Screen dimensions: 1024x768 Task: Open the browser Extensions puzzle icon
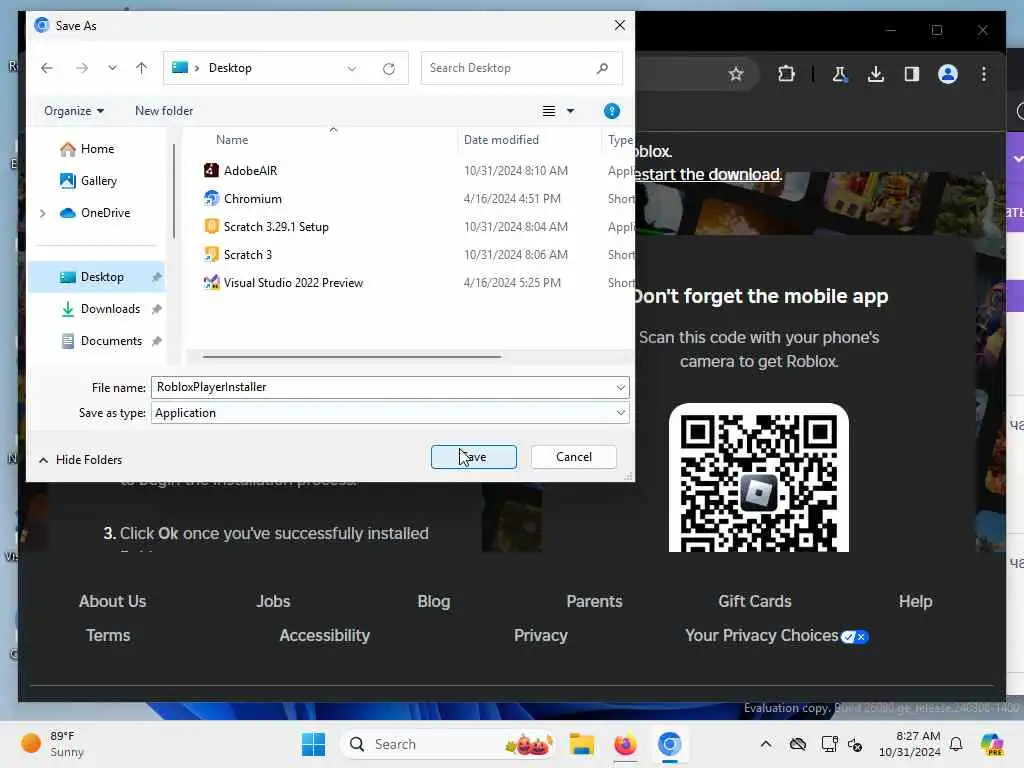[x=786, y=74]
